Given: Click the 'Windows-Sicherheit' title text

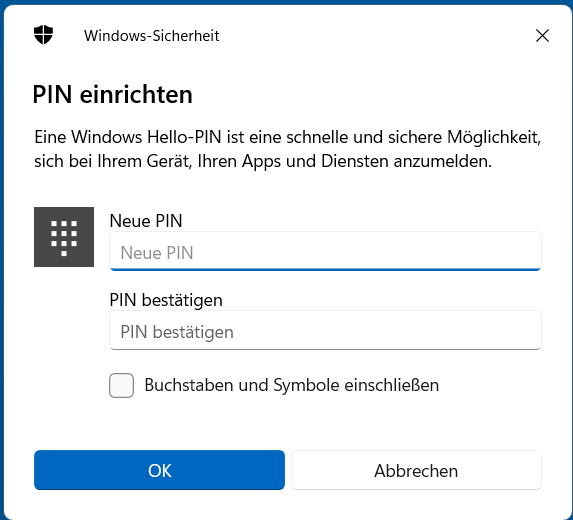Looking at the screenshot, I should click(152, 36).
